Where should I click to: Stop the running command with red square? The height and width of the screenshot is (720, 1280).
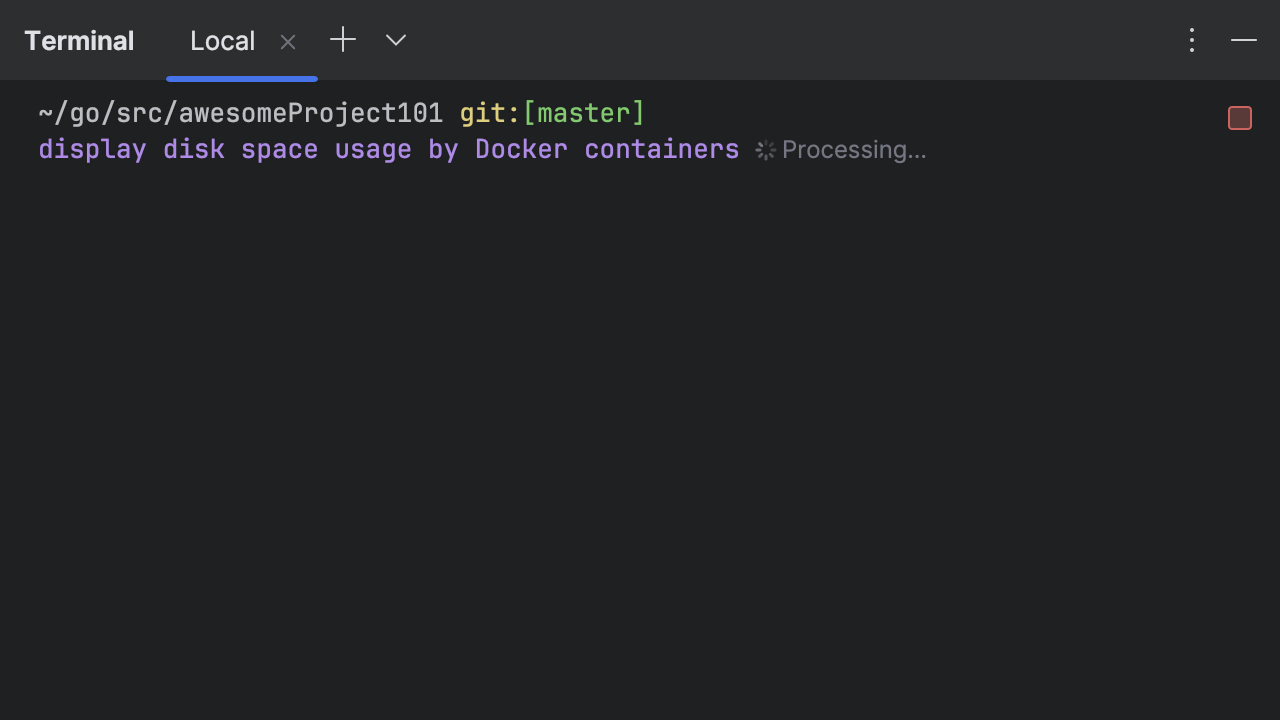[x=1240, y=118]
